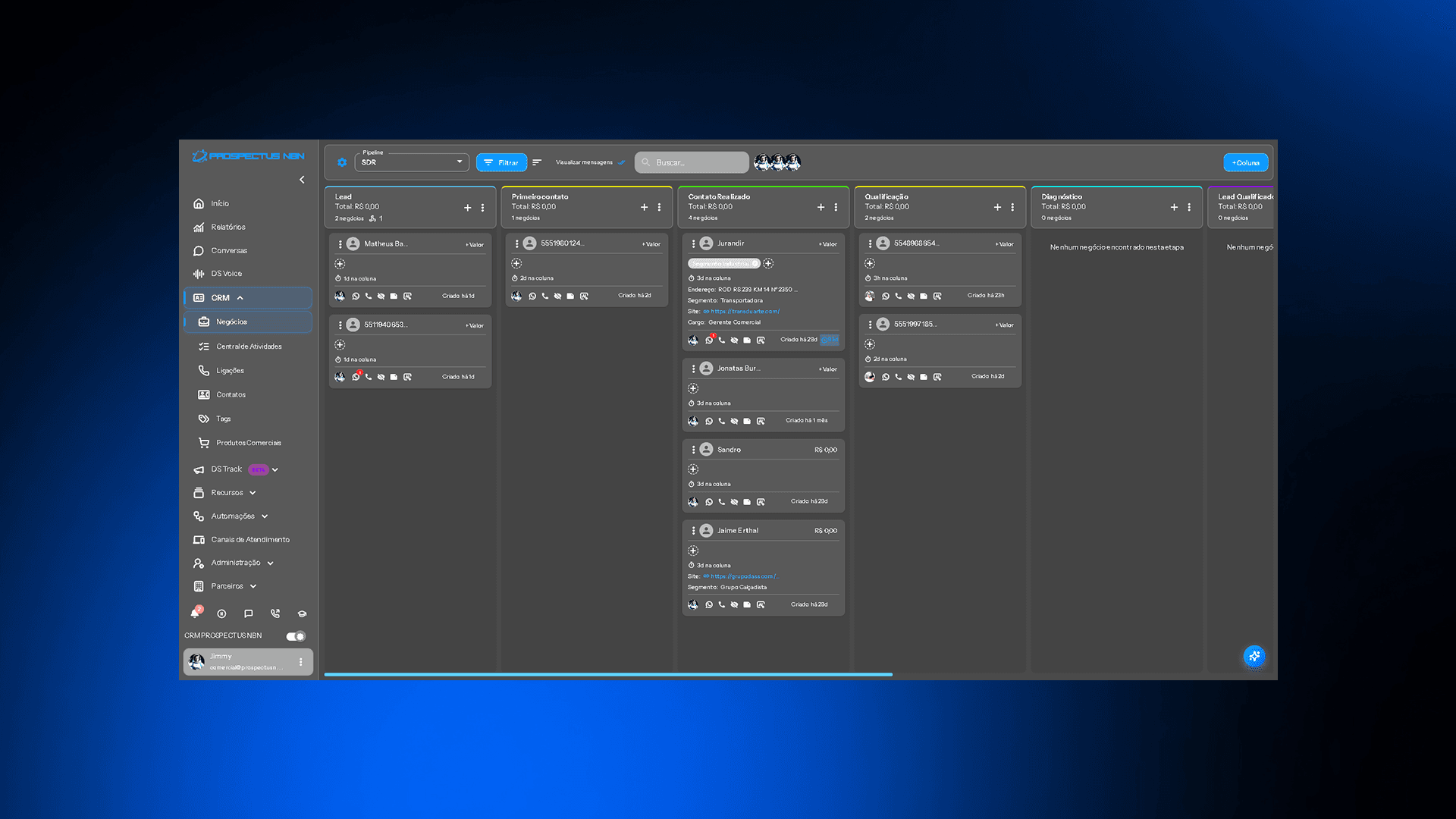Open the notifications bell at sidebar bottom
1456x819 pixels.
[195, 613]
